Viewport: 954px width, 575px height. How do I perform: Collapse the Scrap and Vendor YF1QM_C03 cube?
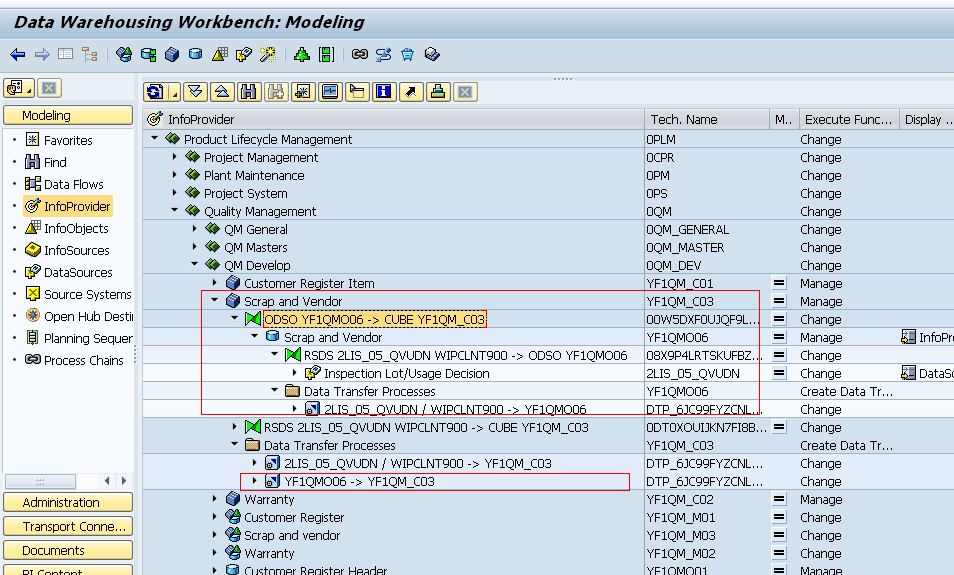click(x=215, y=301)
